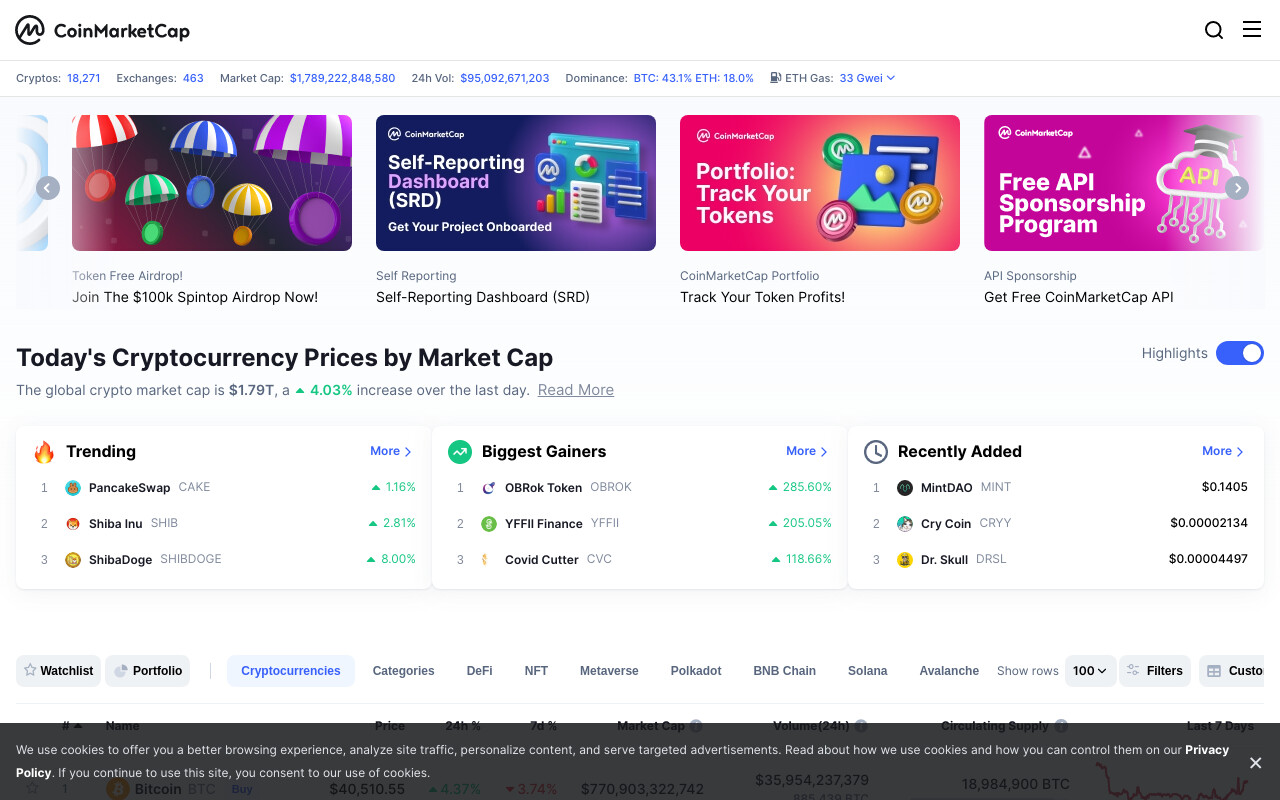Screen dimensions: 1280x800
Task: Turn off the Highlights toggle
Action: (1240, 353)
